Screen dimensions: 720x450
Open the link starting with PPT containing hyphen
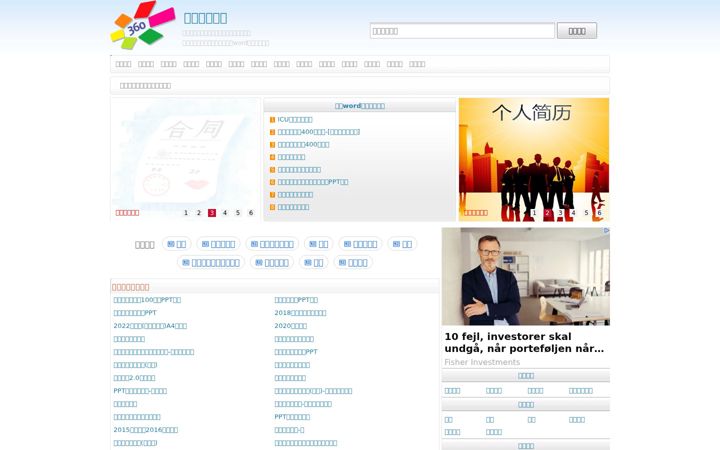point(140,391)
